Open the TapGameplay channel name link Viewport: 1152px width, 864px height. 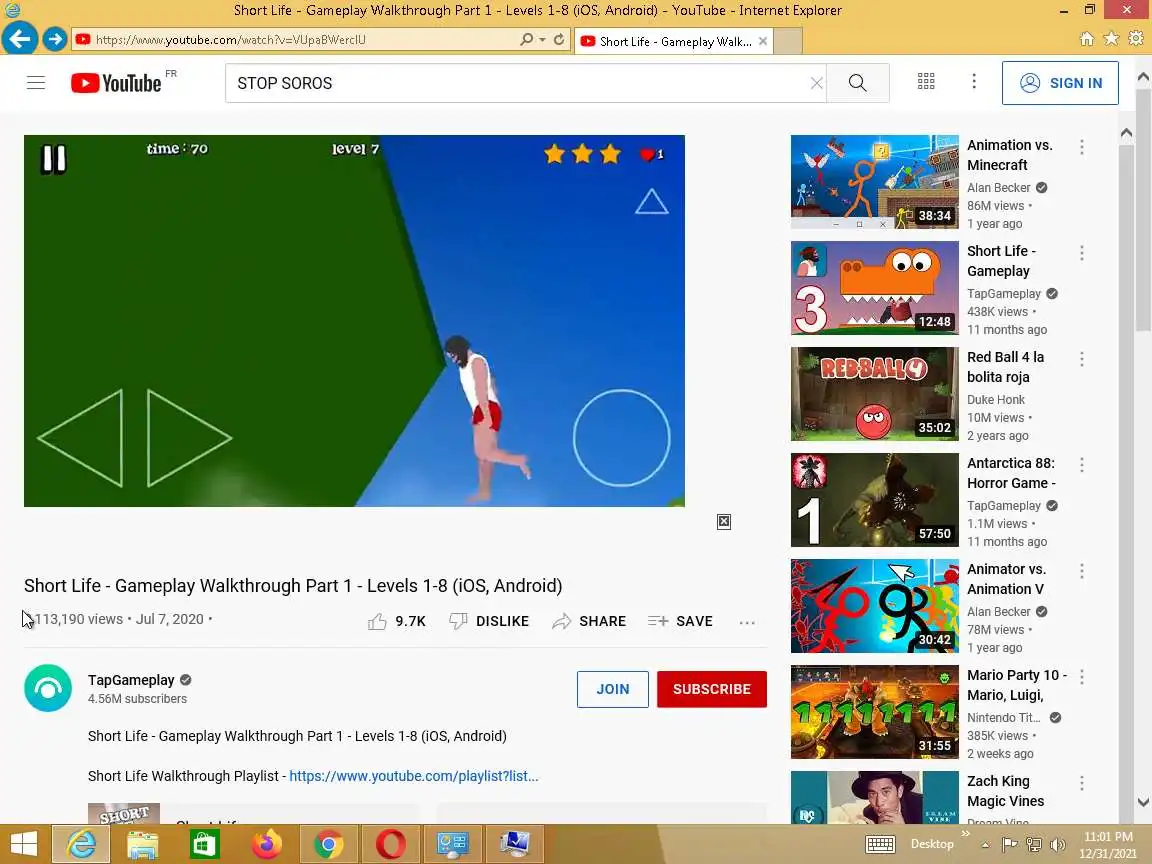pyautogui.click(x=131, y=680)
